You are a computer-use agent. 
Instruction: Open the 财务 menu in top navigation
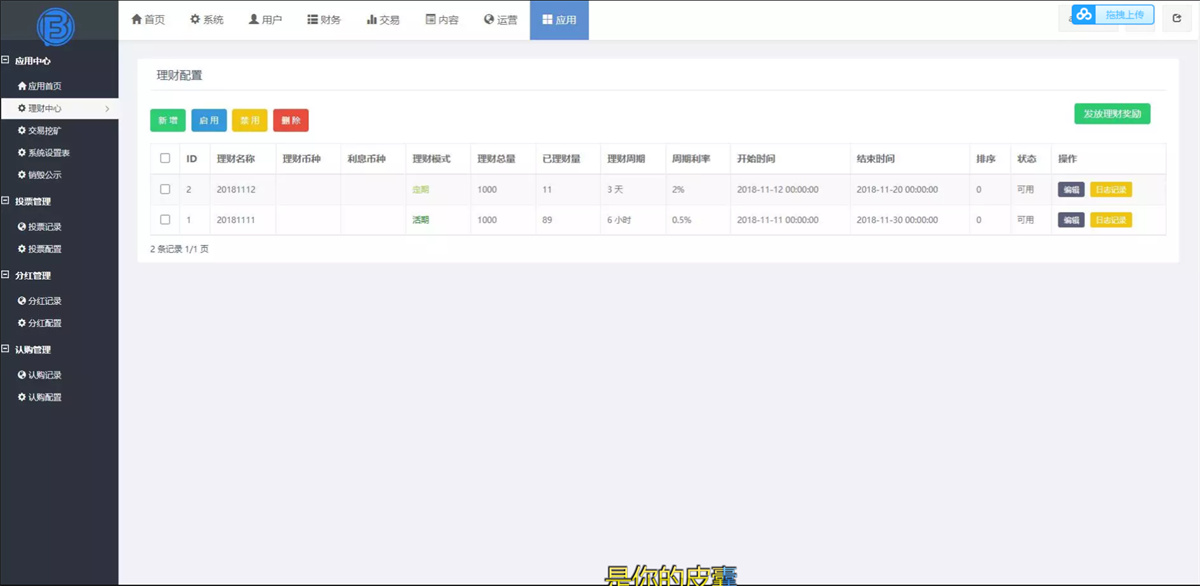pos(323,18)
